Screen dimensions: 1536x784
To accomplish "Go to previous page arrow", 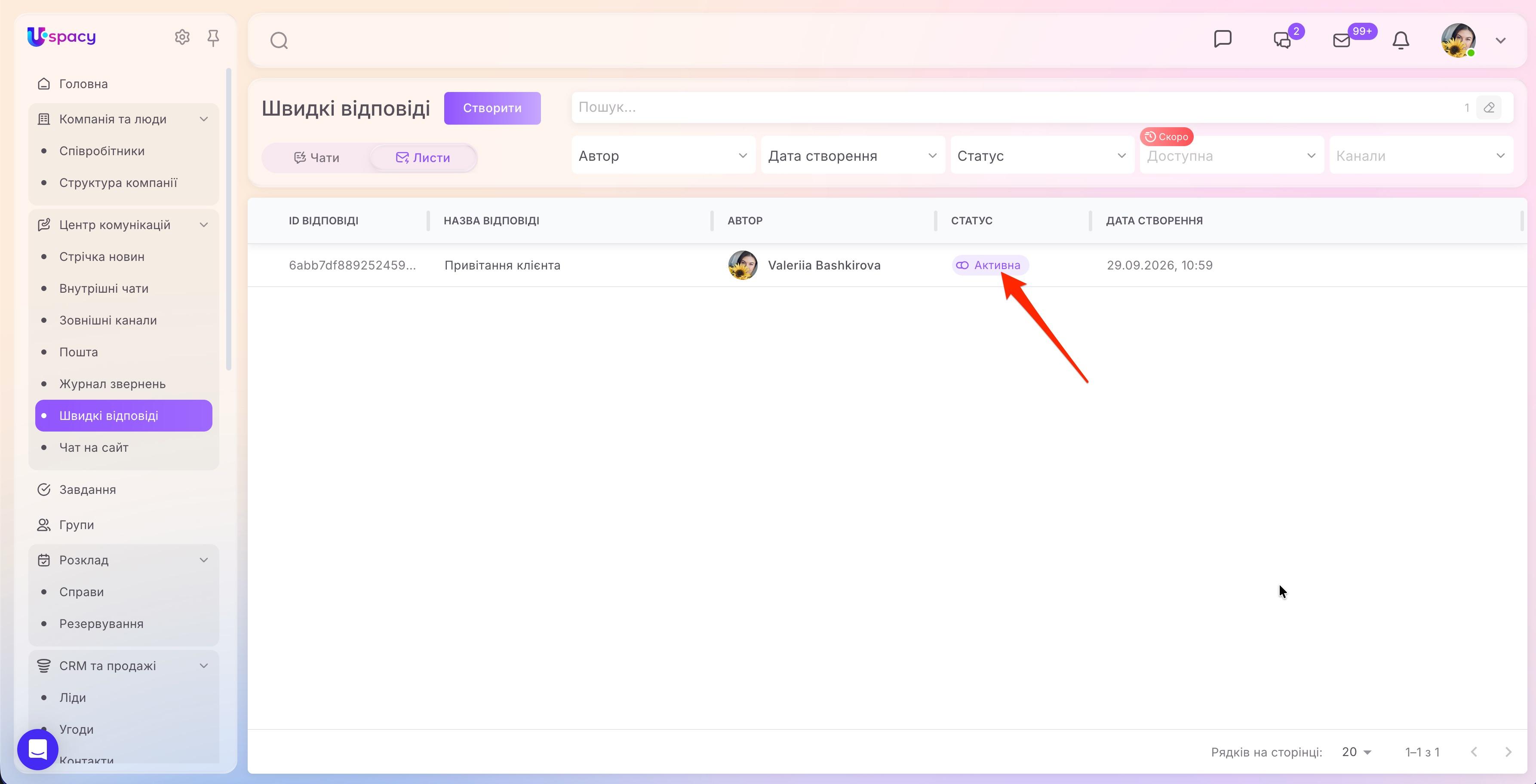I will tap(1474, 752).
